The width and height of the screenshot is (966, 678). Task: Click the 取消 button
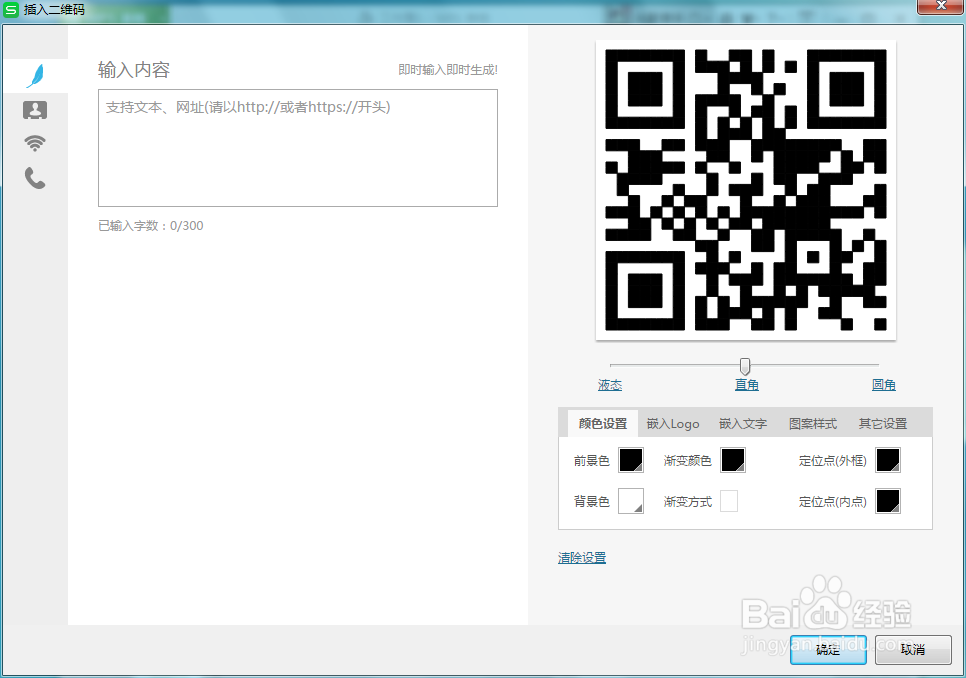coord(913,650)
